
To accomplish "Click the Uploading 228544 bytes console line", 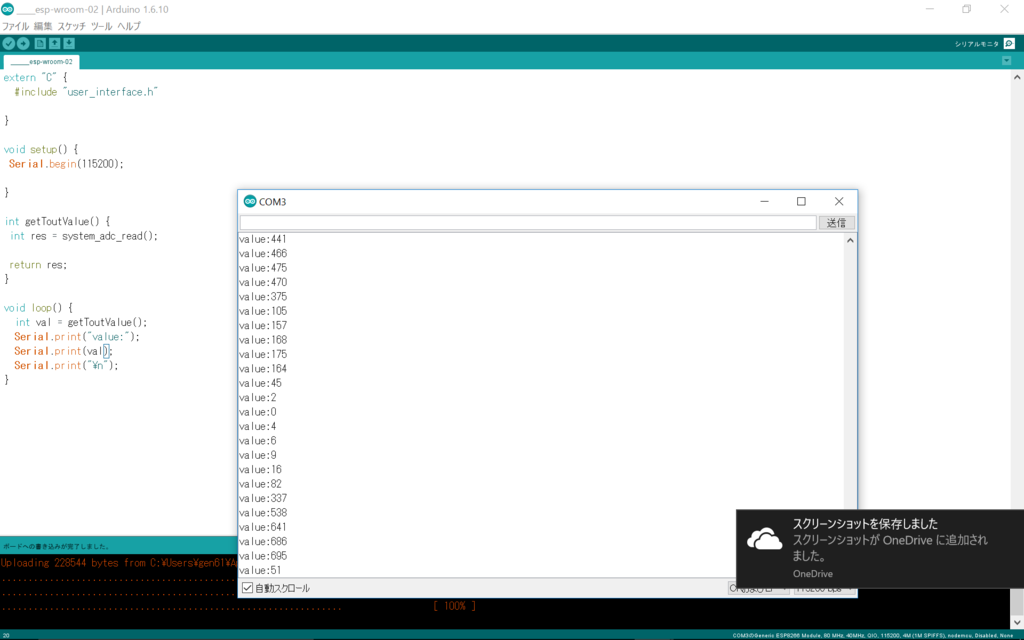I will click(118, 563).
